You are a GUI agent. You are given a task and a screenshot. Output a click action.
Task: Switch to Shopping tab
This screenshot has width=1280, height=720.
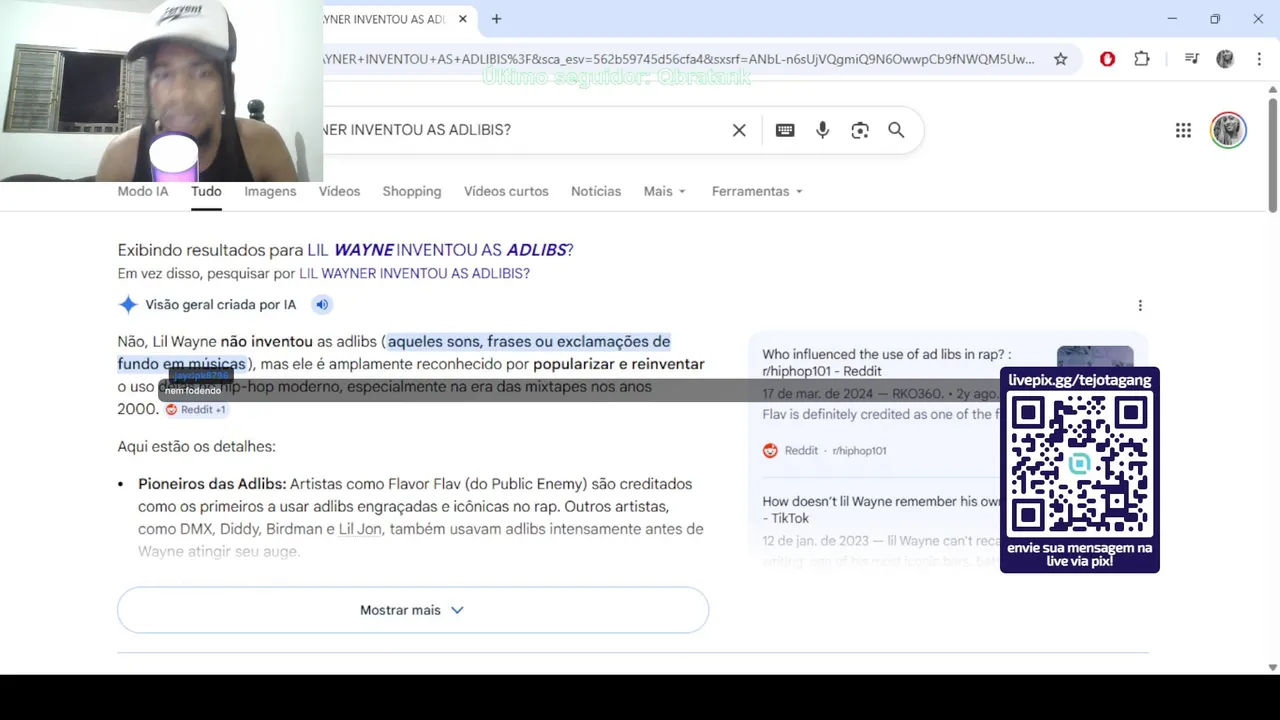coord(411,191)
